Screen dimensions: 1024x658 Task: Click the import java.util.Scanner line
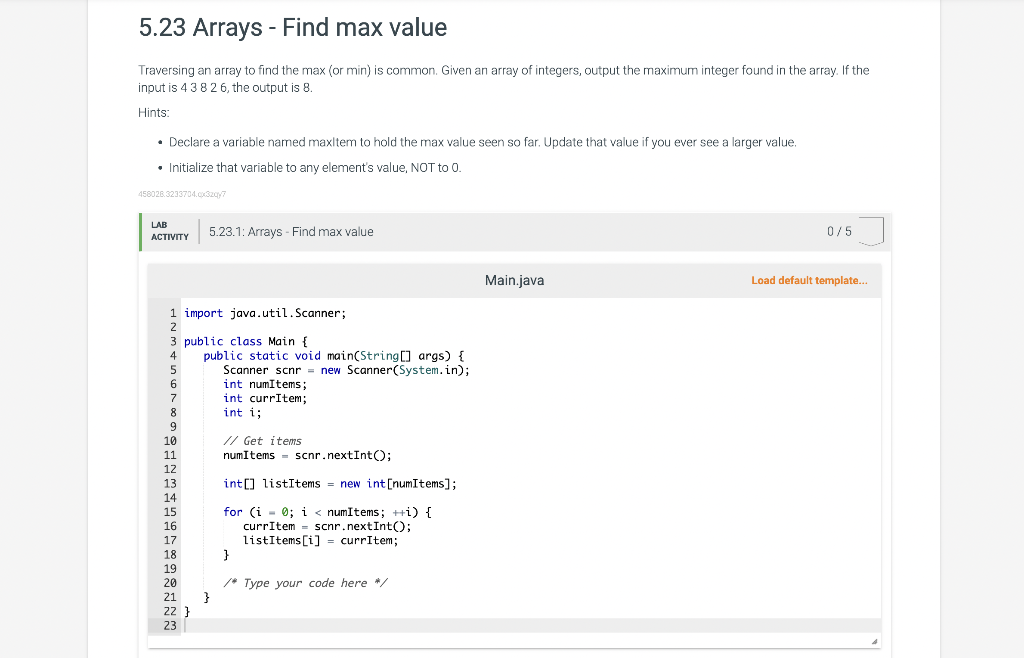pyautogui.click(x=265, y=313)
